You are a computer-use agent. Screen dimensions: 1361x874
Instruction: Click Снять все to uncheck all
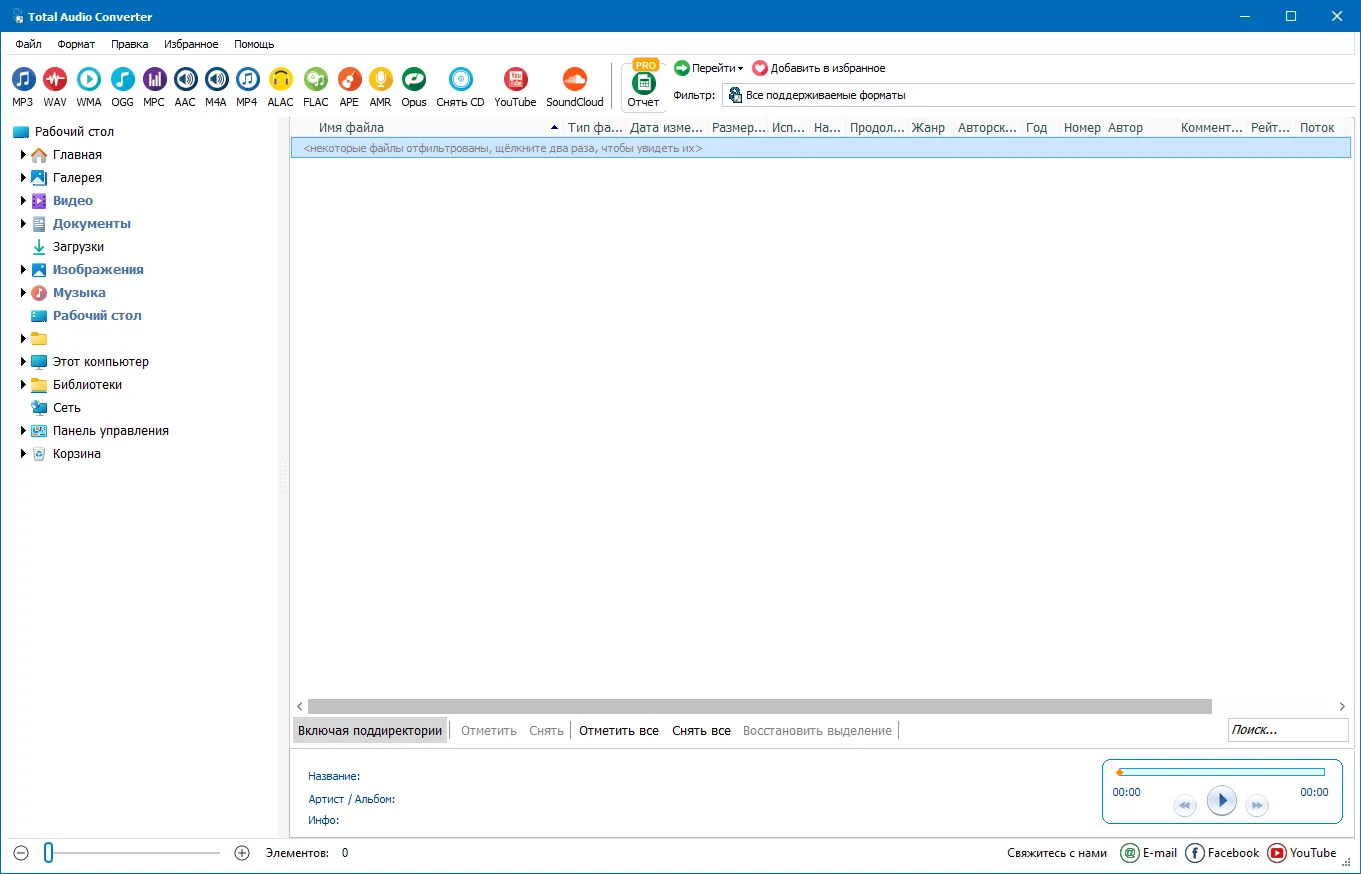[701, 731]
